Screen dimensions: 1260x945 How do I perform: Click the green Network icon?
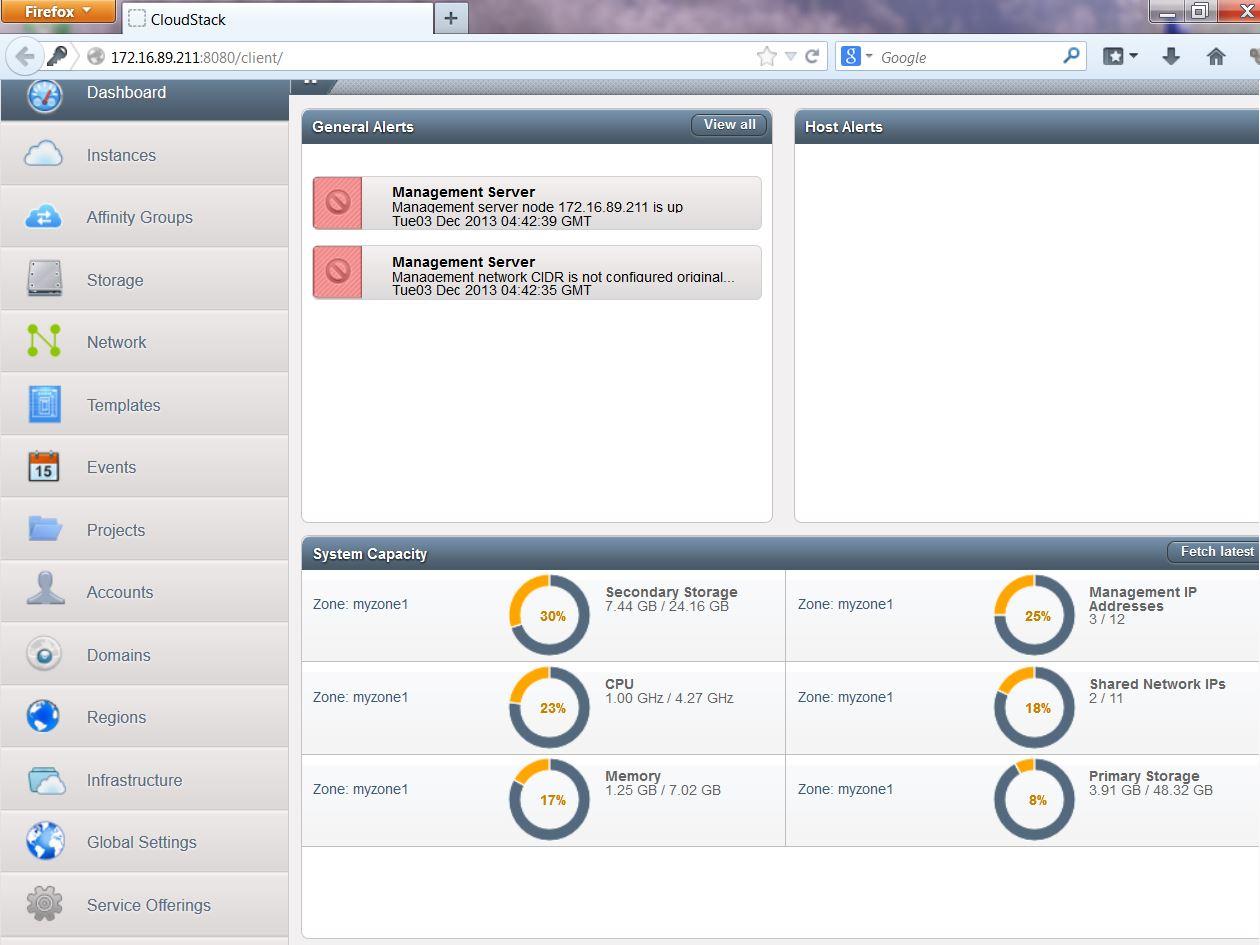coord(44,342)
